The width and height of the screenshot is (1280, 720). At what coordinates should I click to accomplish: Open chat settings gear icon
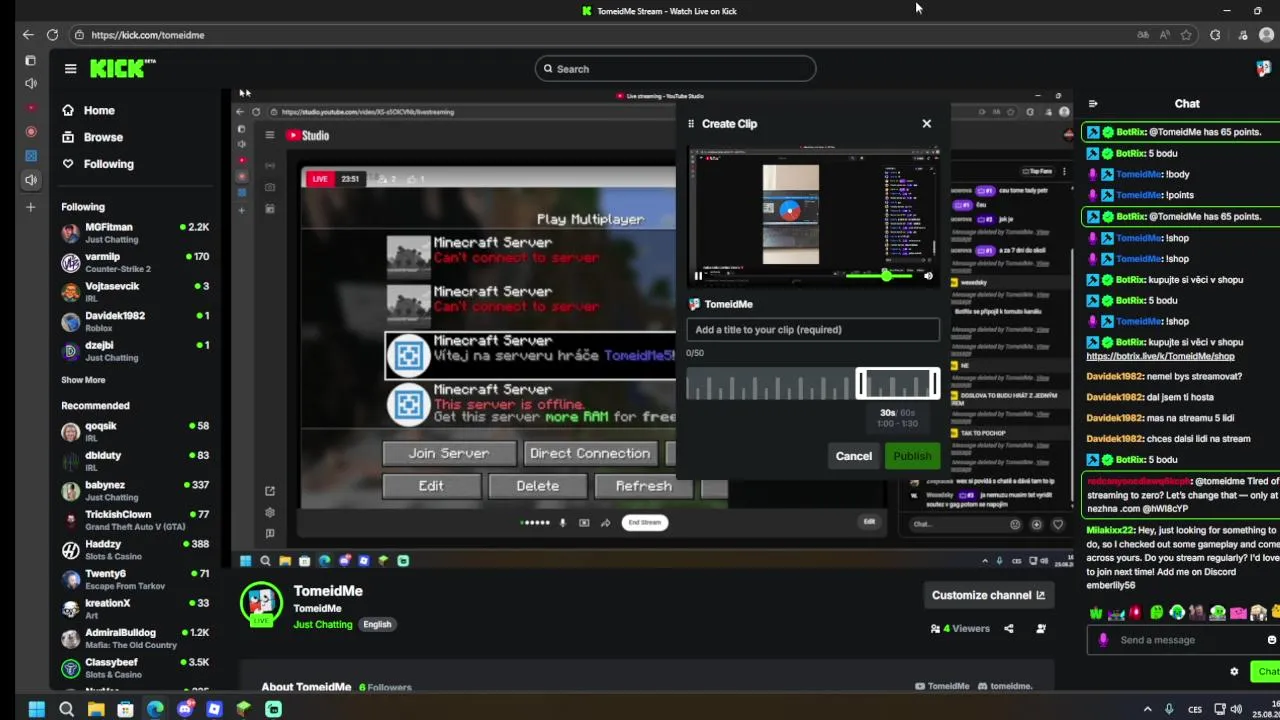point(1234,672)
